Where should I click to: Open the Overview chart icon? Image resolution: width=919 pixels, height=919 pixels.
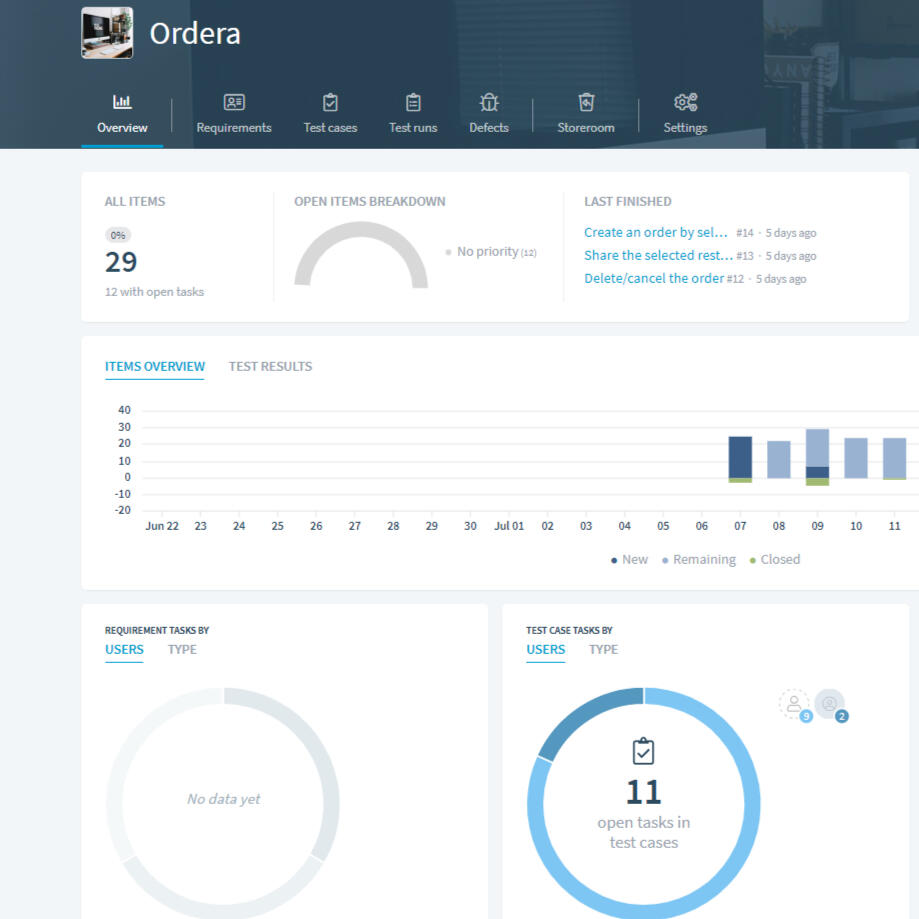[122, 102]
